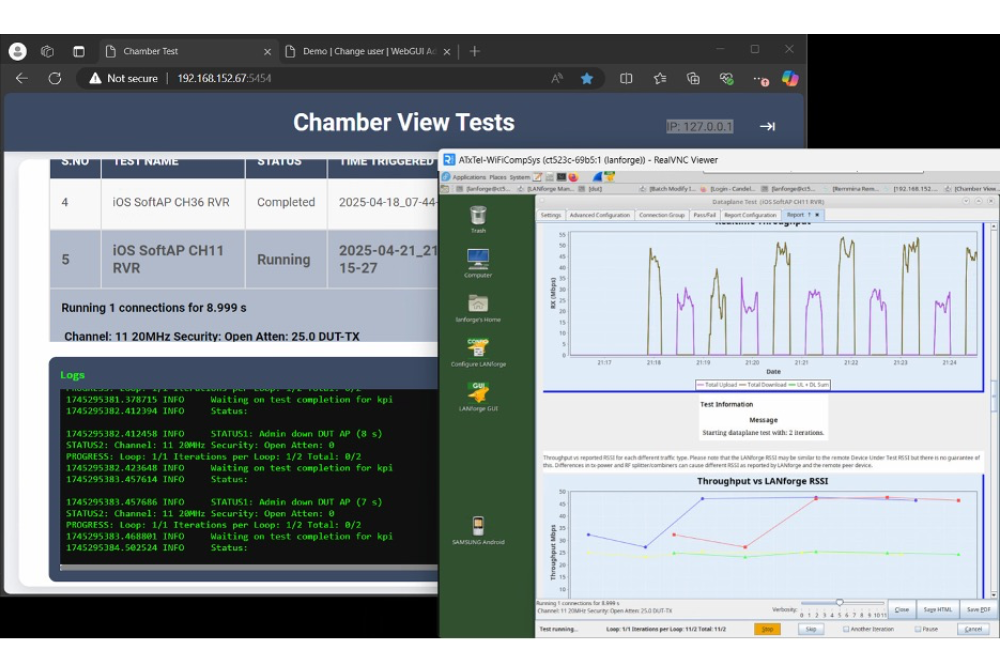The height and width of the screenshot is (672, 1000).
Task: Click the browser refresh icon
Action: (55, 78)
